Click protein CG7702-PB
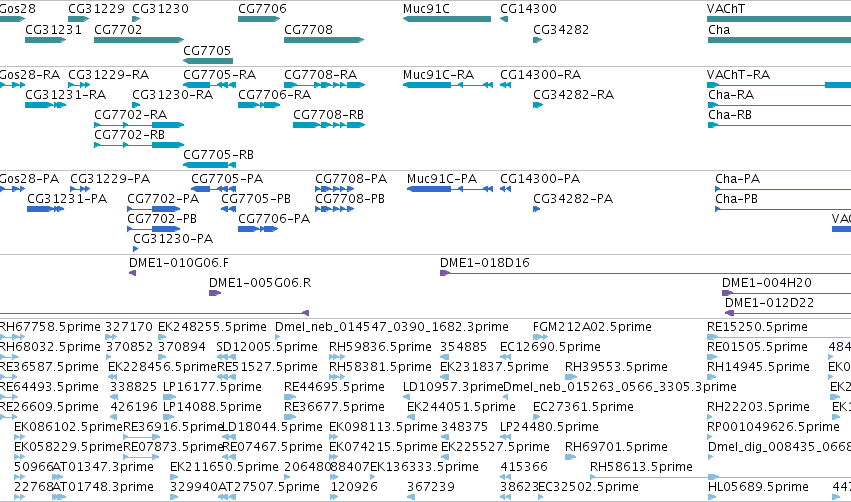 coord(154,229)
